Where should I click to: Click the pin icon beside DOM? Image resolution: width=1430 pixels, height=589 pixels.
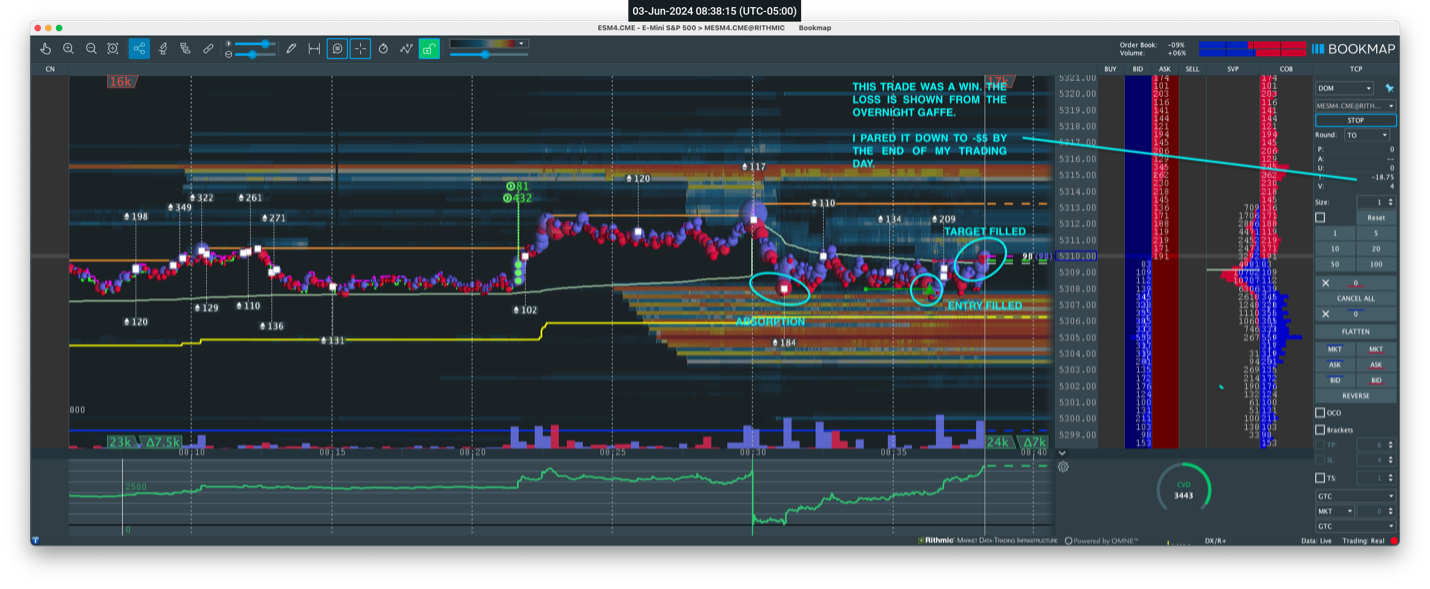(x=1389, y=89)
